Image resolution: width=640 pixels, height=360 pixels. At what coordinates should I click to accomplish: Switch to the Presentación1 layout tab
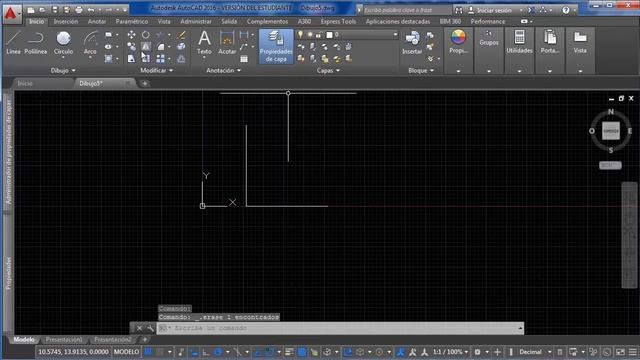(x=64, y=340)
